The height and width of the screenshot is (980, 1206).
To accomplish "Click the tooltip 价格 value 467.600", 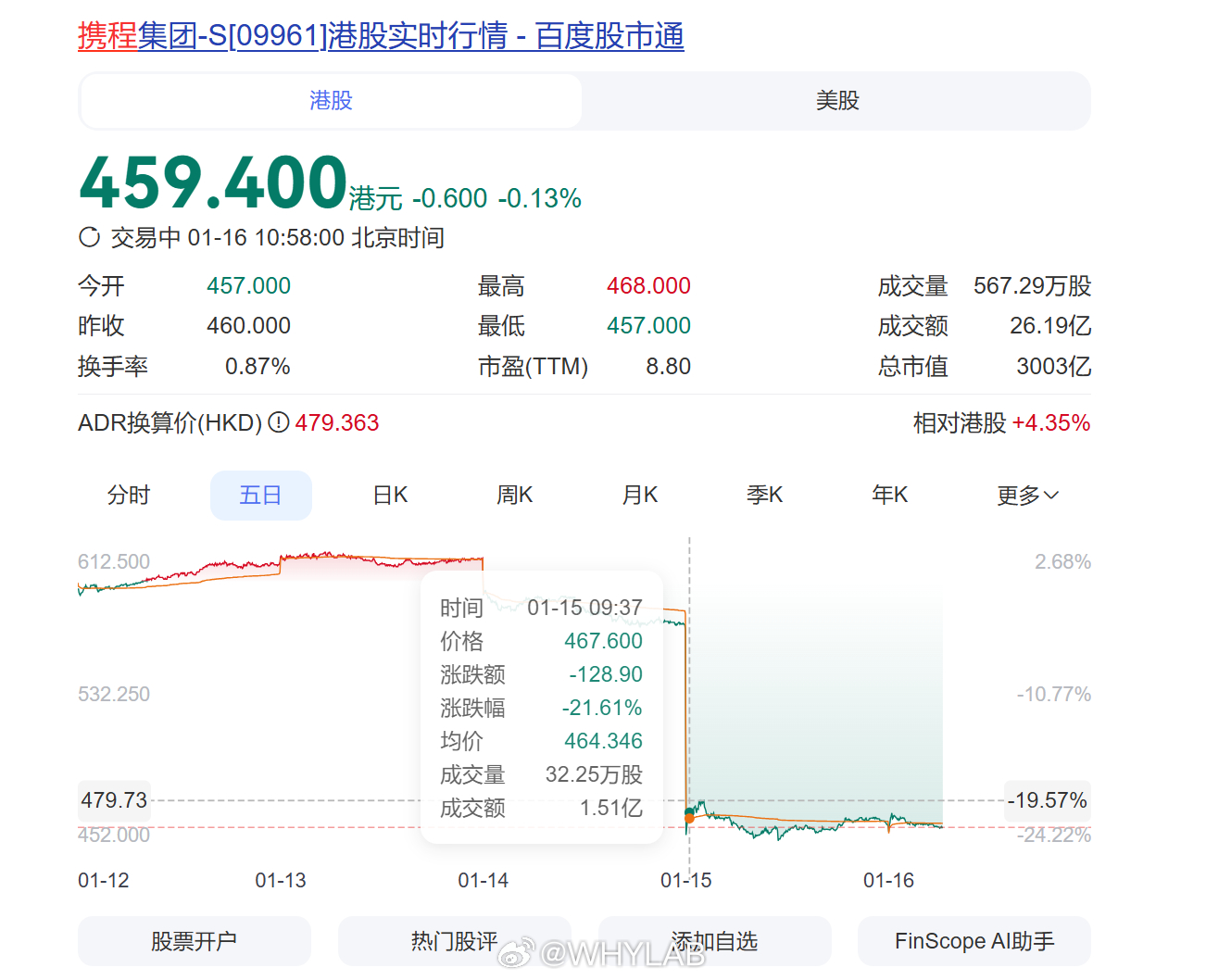I will tap(603, 641).
